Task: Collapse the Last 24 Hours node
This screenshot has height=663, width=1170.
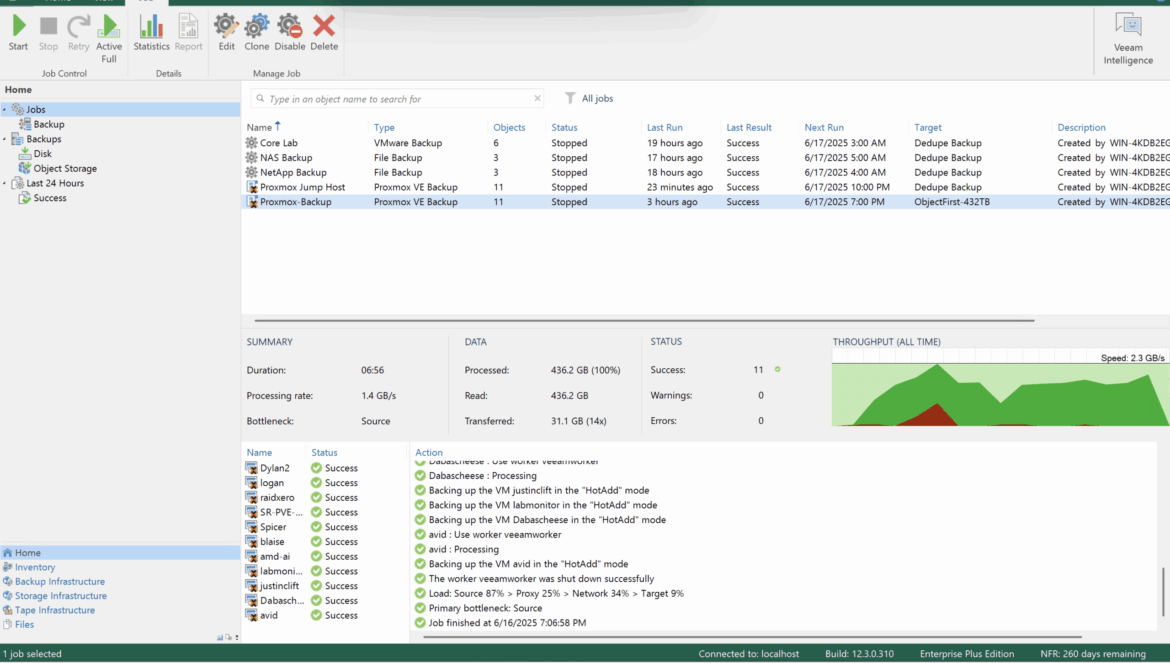Action: (4, 183)
